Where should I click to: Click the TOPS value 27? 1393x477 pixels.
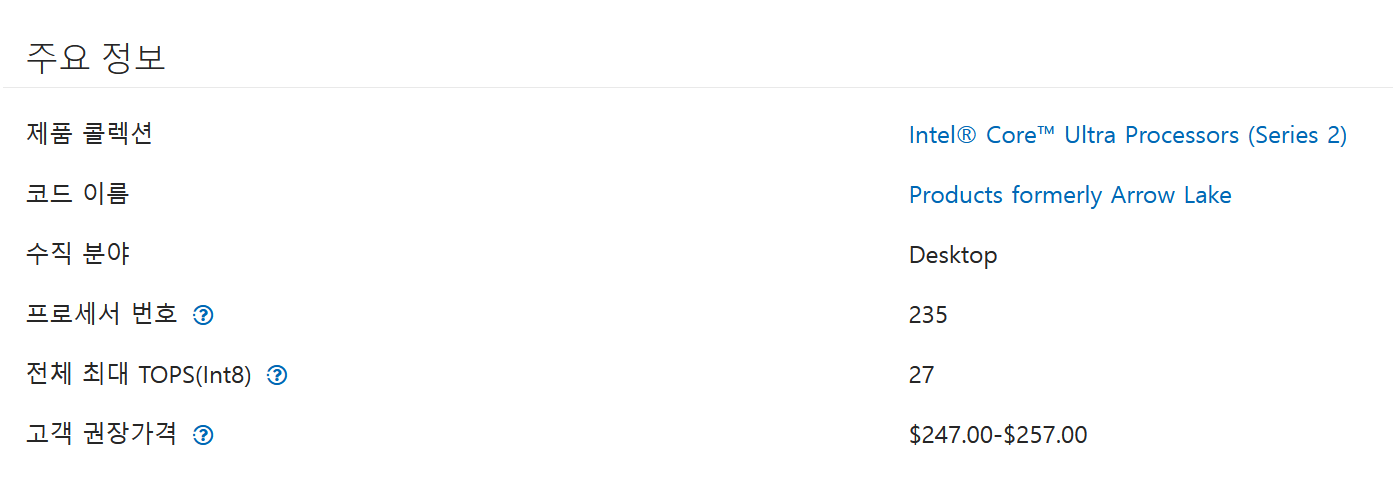921,375
